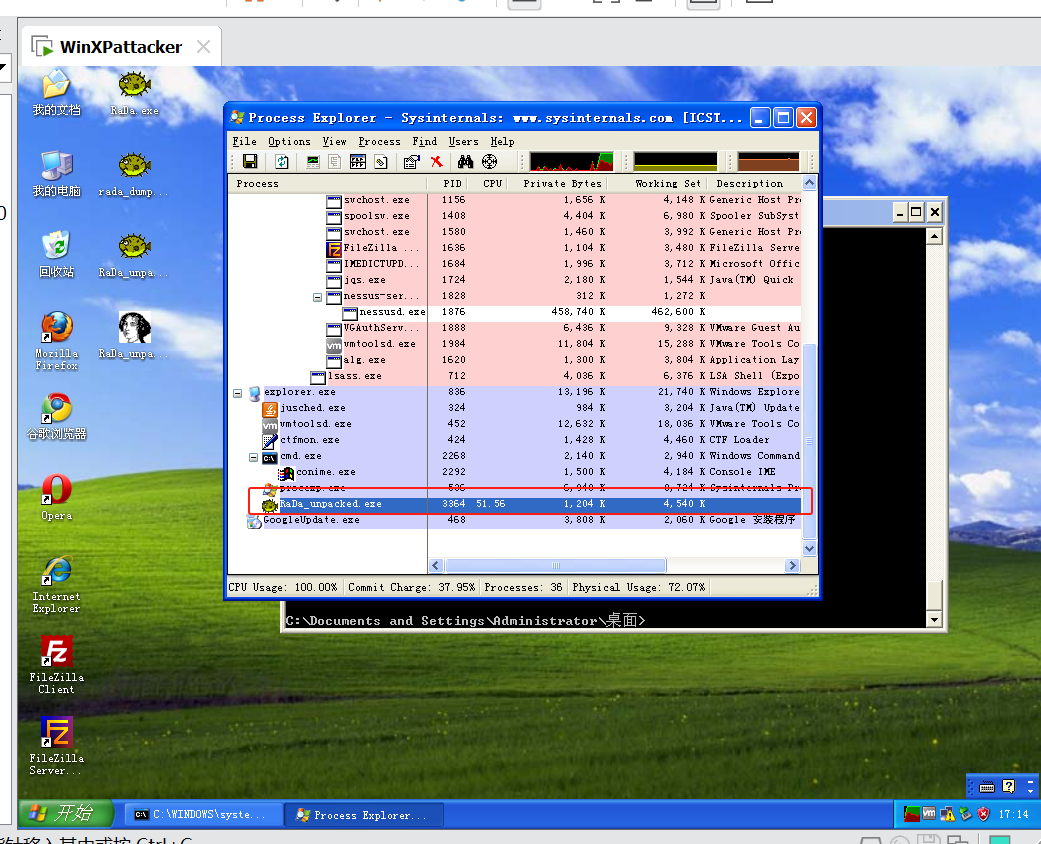
Task: Click the 我的电脑 desktop icon
Action: point(56,174)
